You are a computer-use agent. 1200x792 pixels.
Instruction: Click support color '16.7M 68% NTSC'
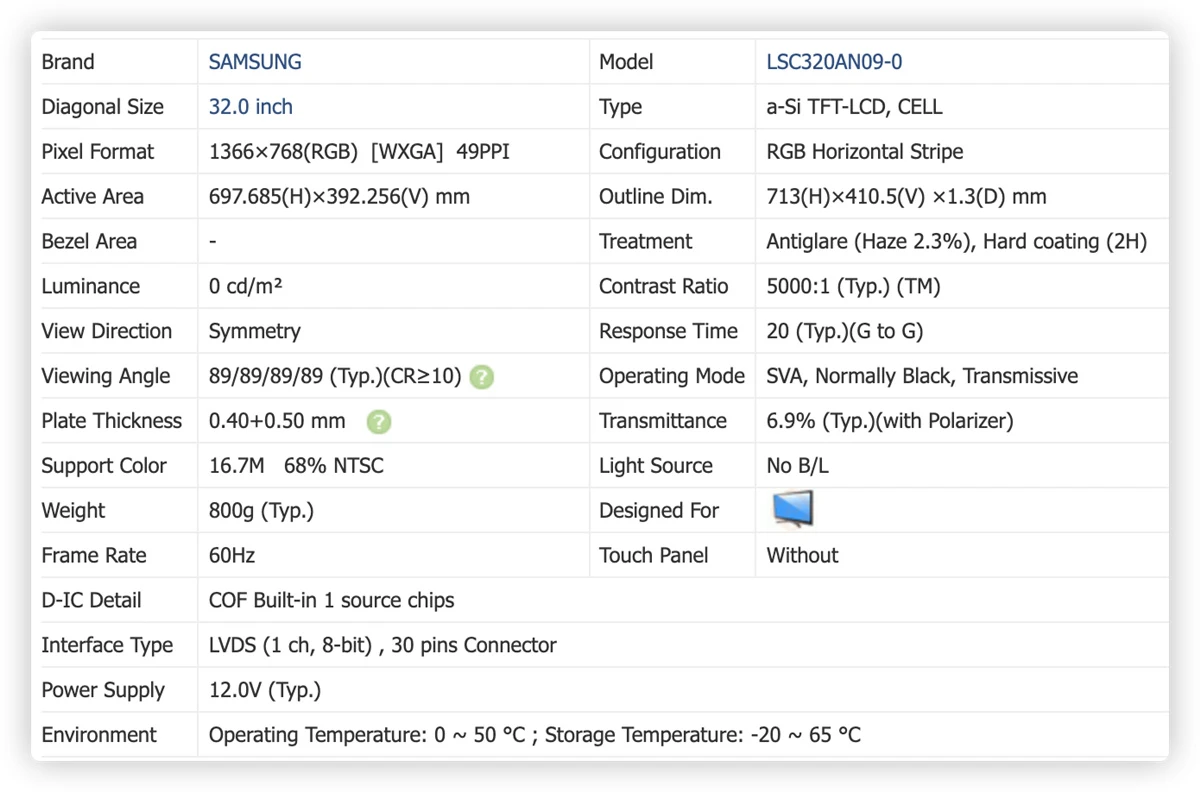pos(296,466)
